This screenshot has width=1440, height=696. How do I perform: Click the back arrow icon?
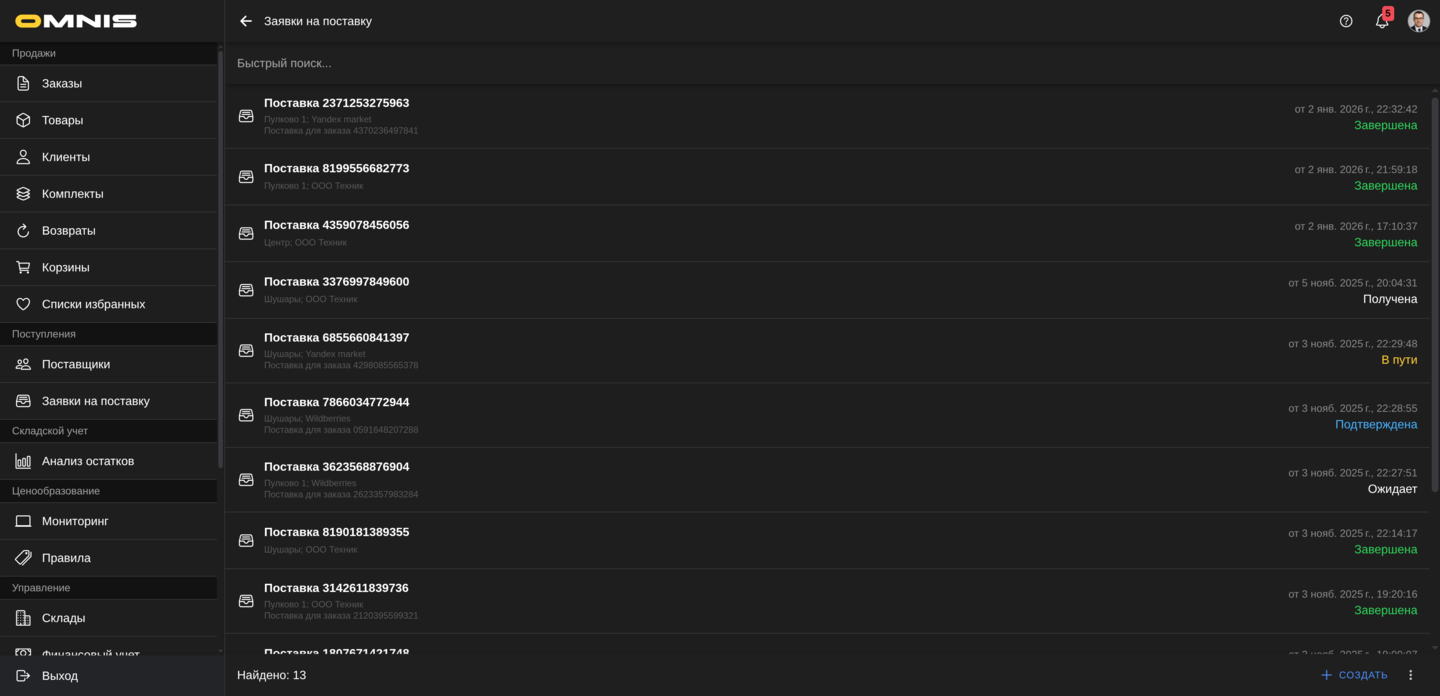(246, 21)
